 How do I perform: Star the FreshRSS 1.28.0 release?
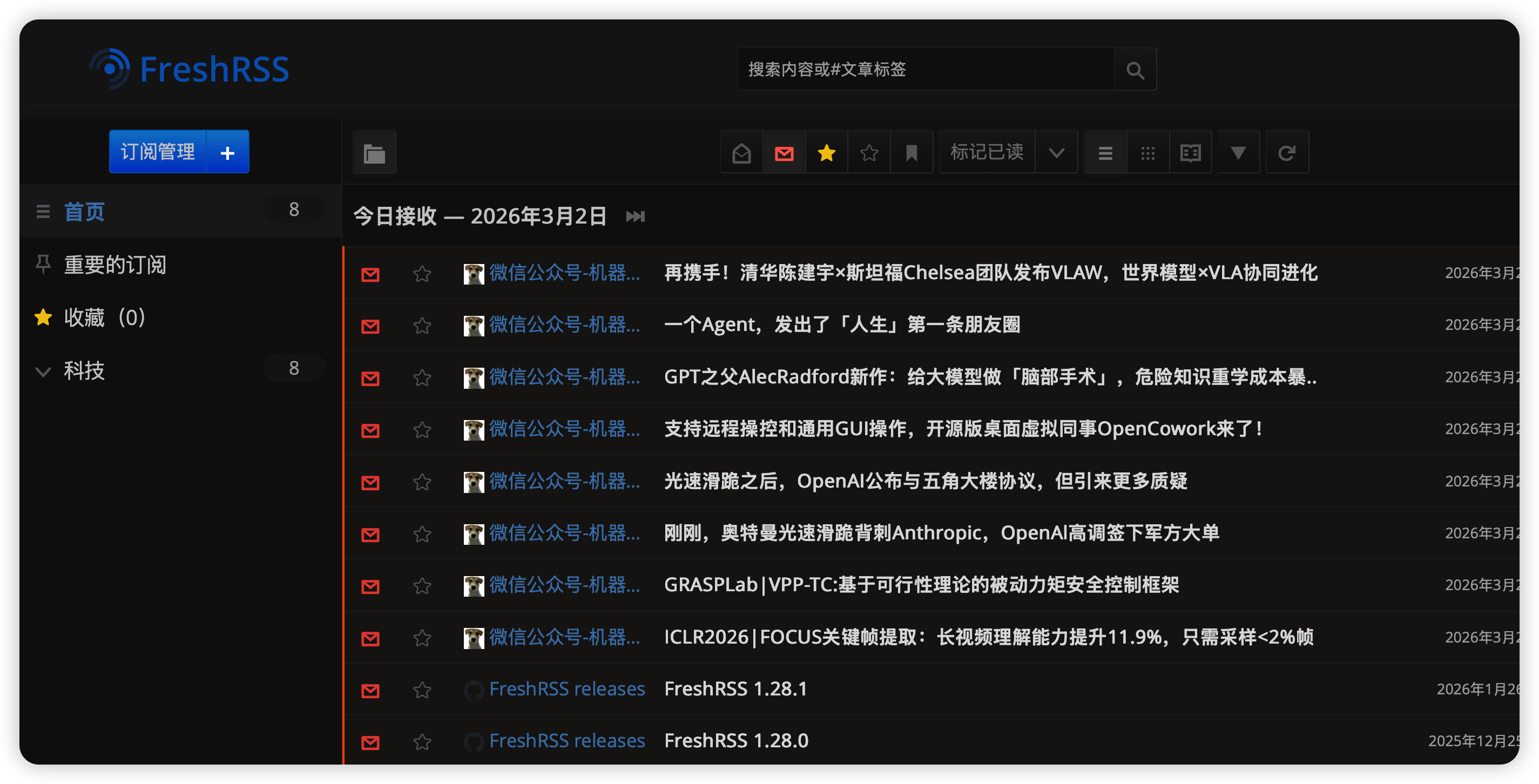422,742
